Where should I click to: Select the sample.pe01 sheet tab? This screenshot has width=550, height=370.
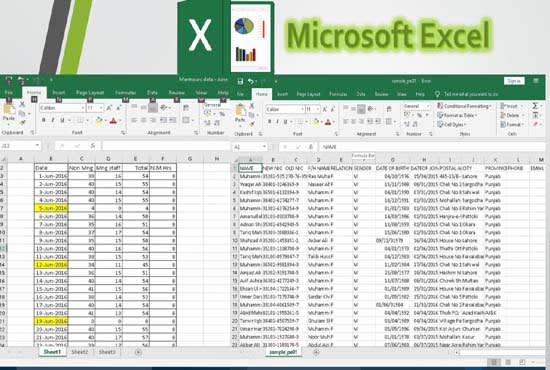point(283,352)
